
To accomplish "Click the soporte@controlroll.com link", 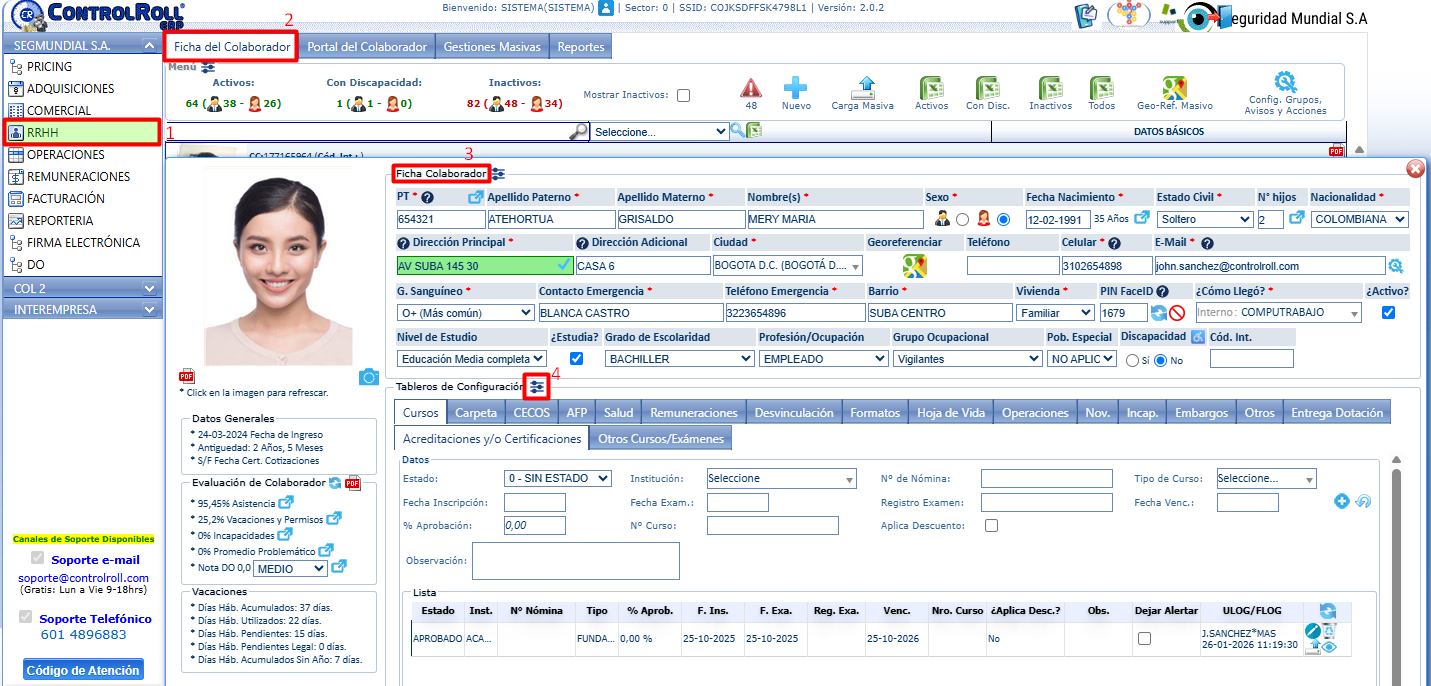I will (83, 578).
